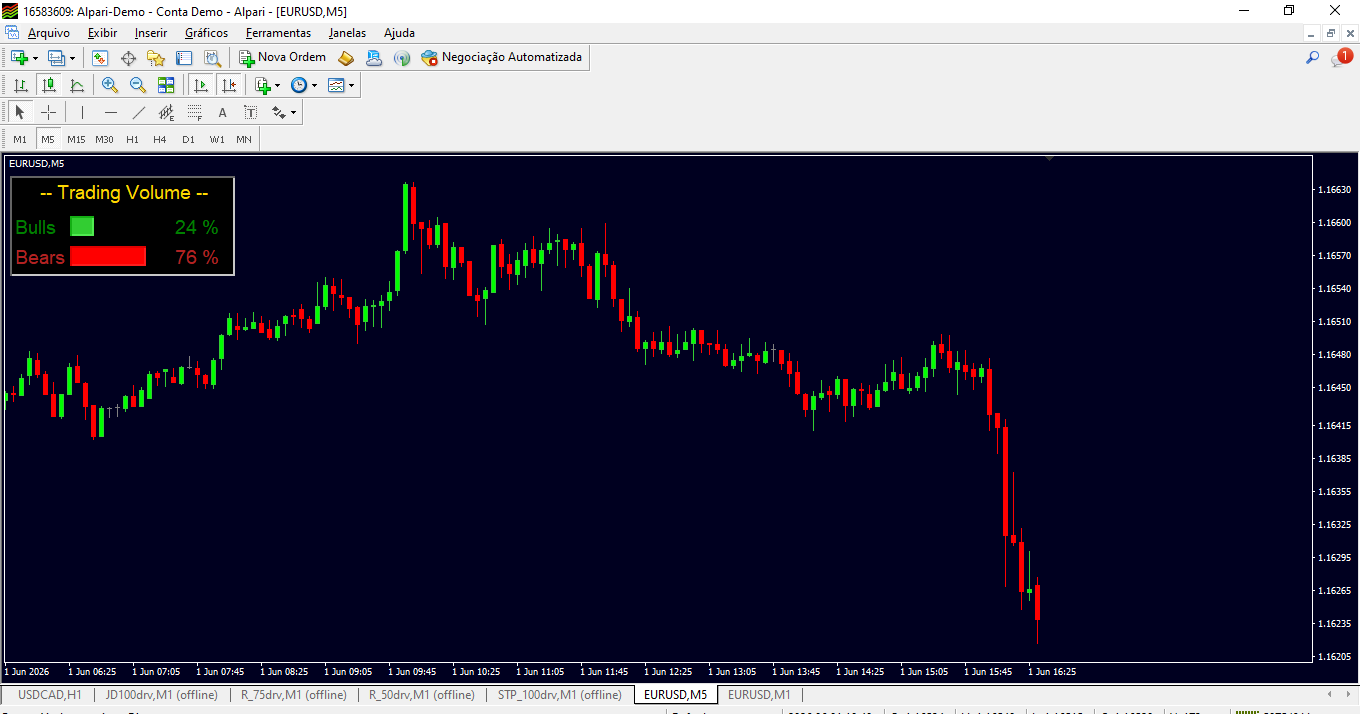Click the zoom in magnifier icon
The height and width of the screenshot is (714, 1360).
(110, 85)
